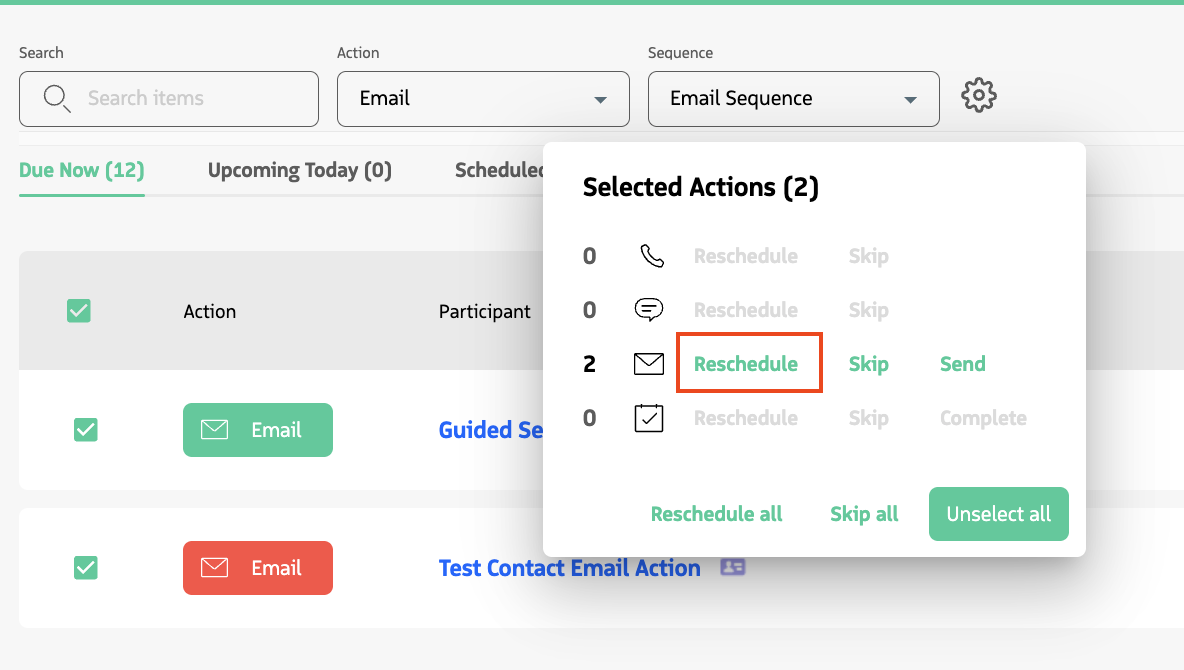This screenshot has height=670, width=1184.
Task: Click the phone call icon in popup
Action: [651, 256]
